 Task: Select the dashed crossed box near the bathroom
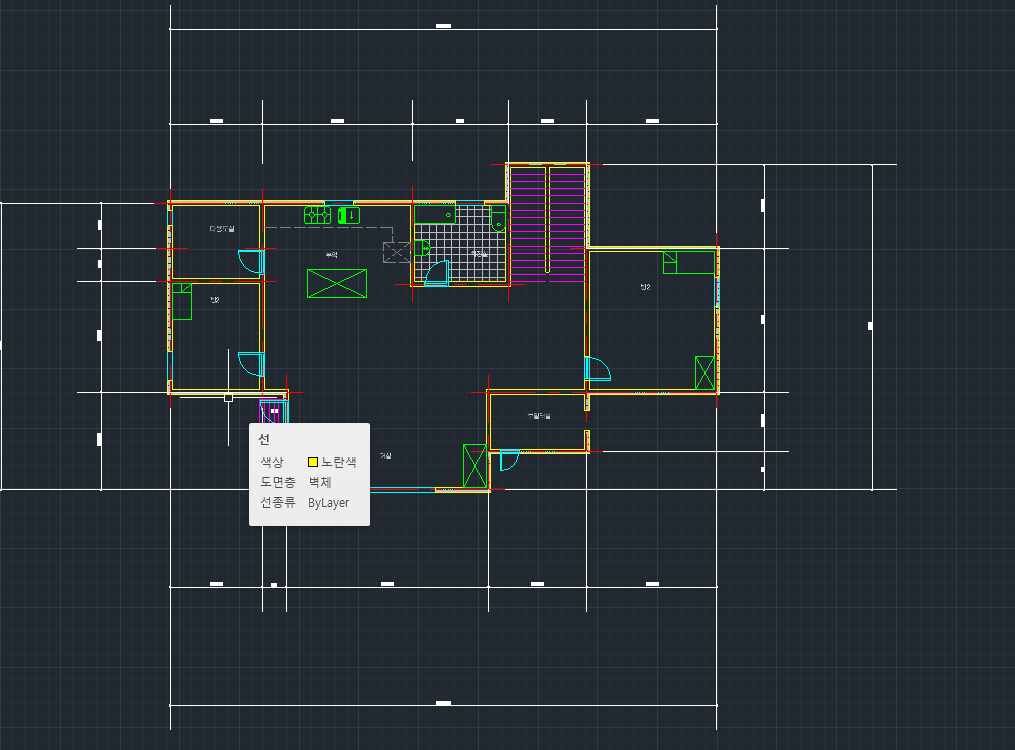(396, 251)
